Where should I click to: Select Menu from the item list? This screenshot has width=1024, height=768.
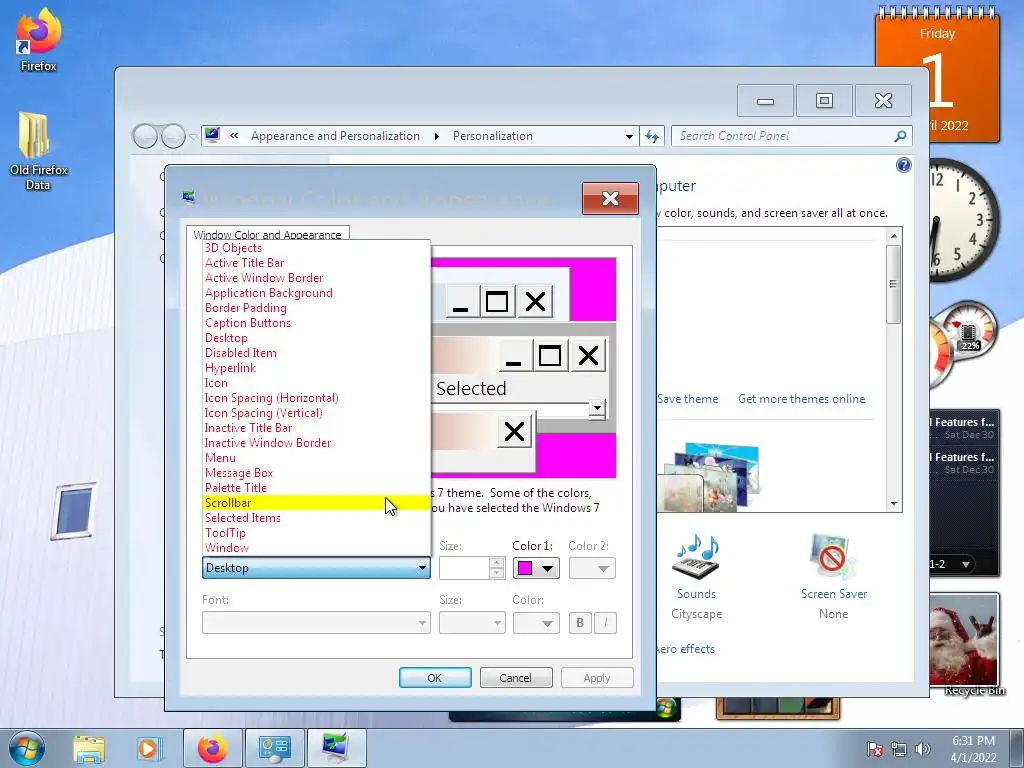pos(317,458)
